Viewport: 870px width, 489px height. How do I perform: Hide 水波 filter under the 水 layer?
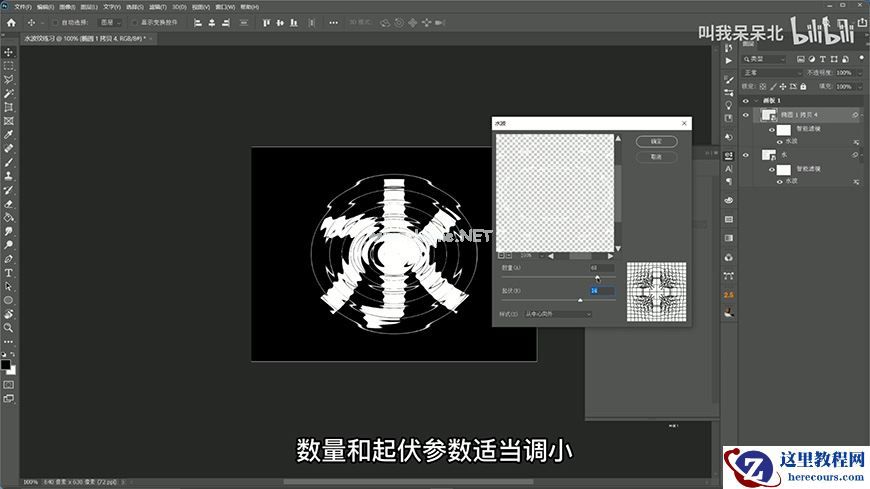(x=779, y=182)
